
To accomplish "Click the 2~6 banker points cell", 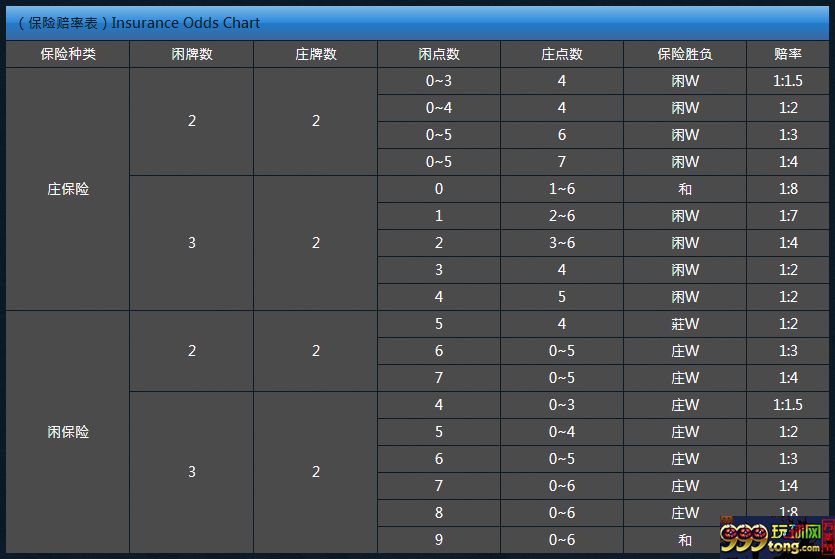I will coord(562,216).
